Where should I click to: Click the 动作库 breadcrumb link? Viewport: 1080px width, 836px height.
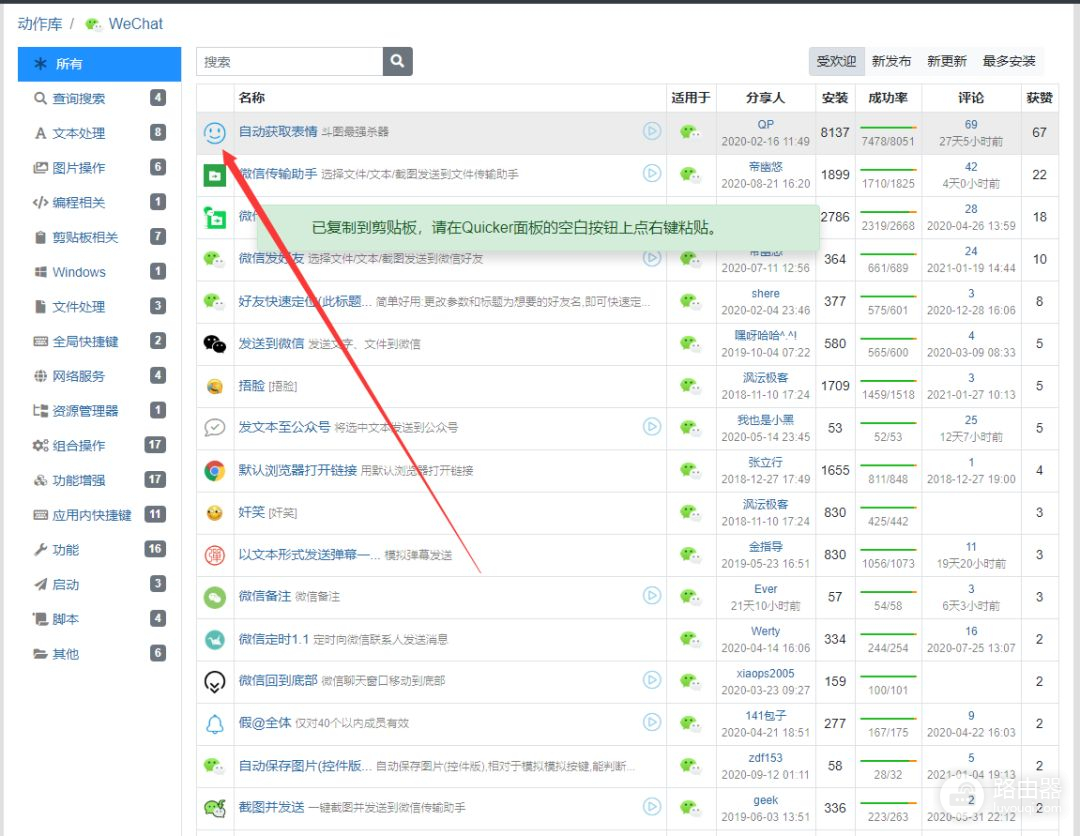pos(40,23)
